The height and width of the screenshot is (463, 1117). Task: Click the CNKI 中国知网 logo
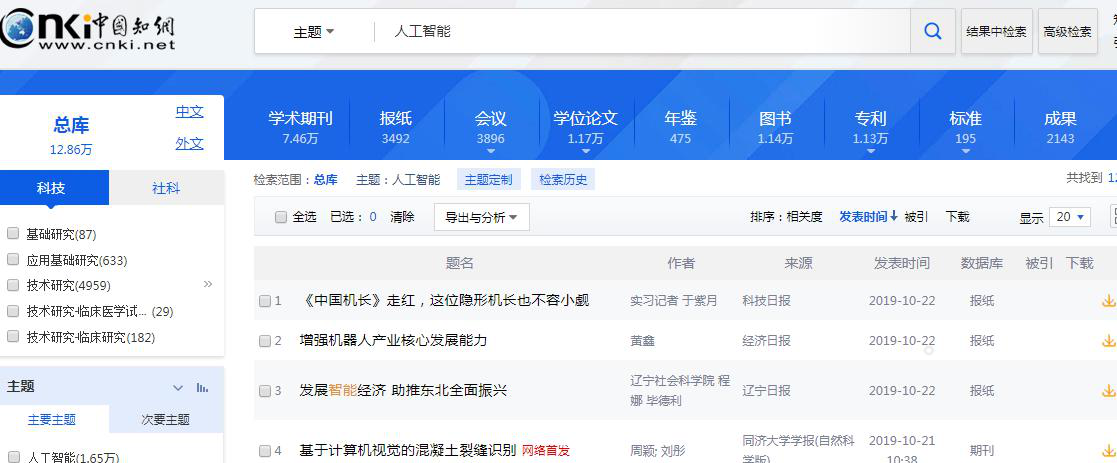pos(87,30)
